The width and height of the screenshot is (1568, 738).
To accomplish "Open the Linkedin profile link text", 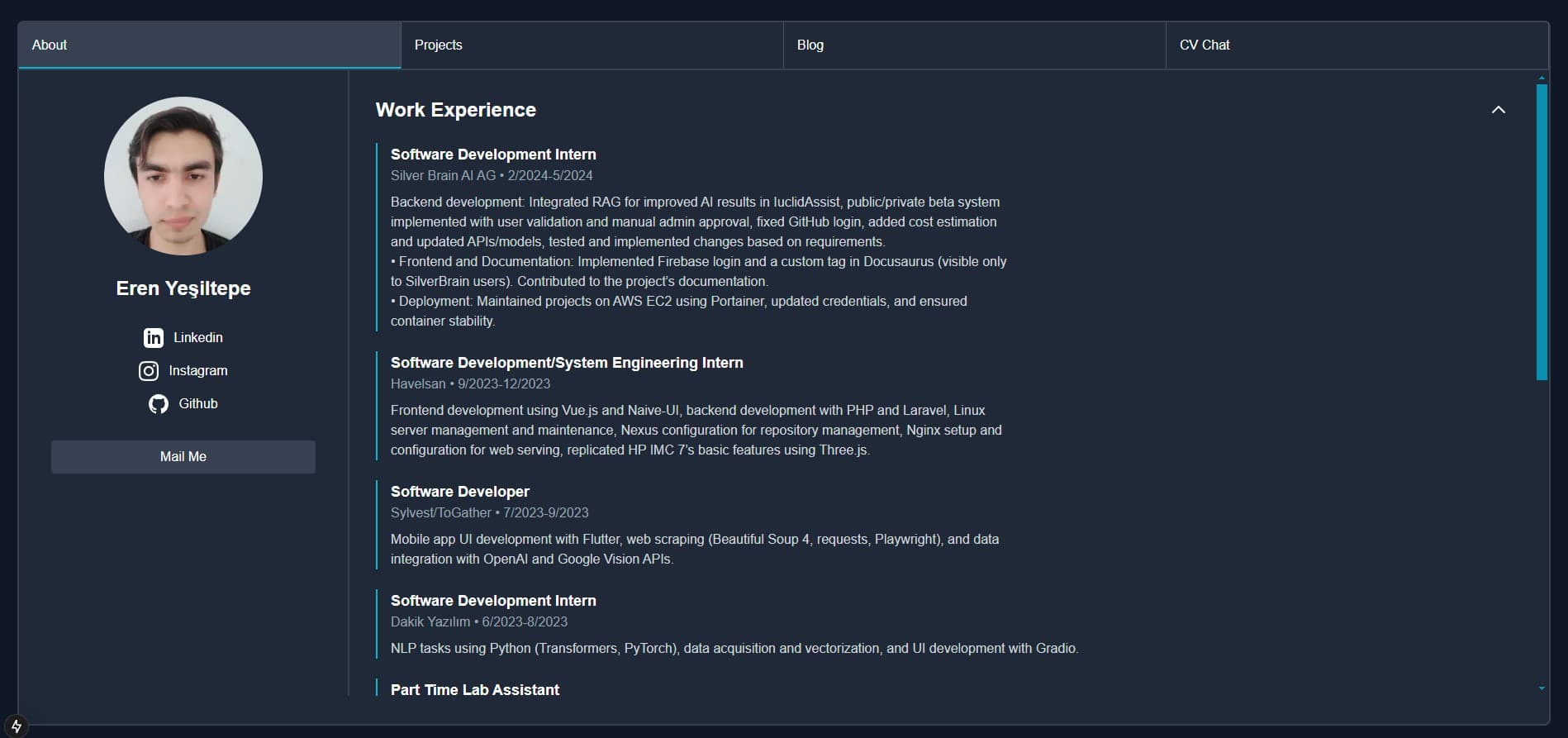I will point(198,338).
